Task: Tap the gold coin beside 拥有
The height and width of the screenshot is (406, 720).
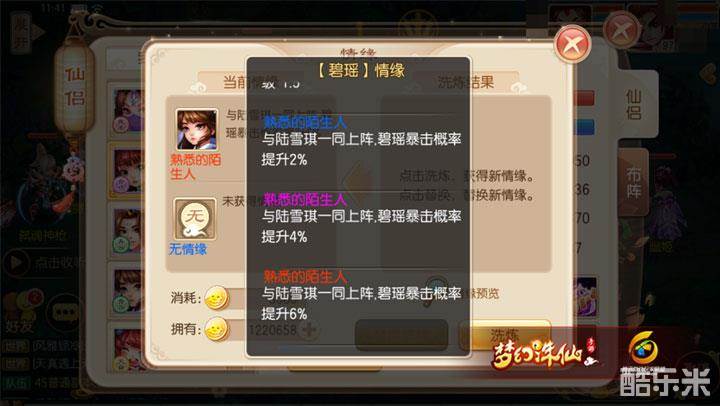Action: coord(216,329)
